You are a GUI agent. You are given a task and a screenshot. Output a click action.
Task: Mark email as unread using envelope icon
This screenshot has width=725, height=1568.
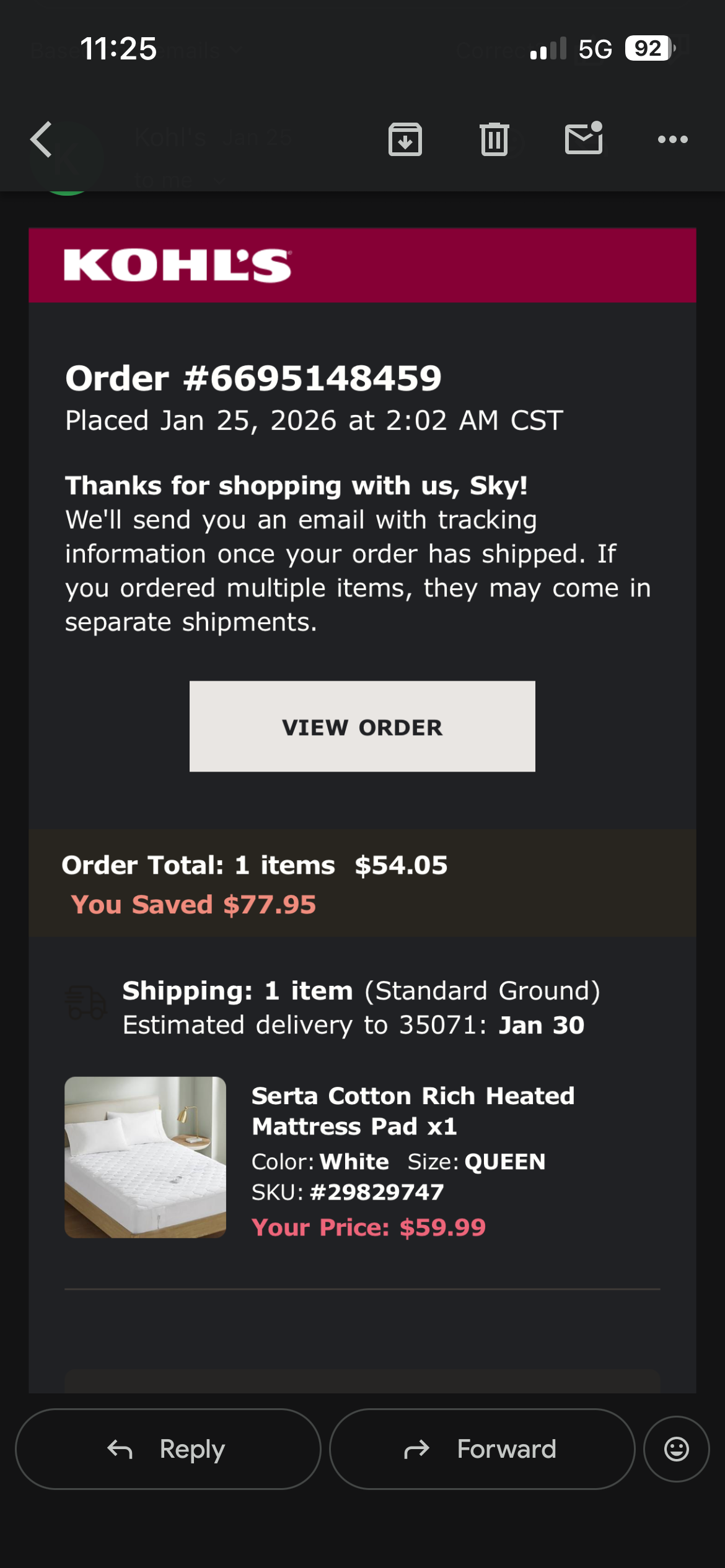coord(584,137)
